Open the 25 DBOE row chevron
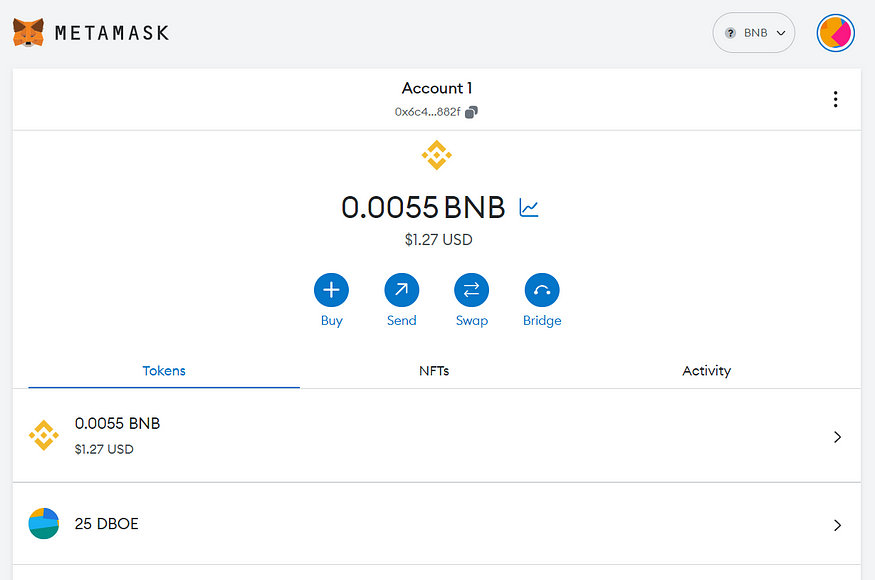The width and height of the screenshot is (875, 580). (837, 525)
